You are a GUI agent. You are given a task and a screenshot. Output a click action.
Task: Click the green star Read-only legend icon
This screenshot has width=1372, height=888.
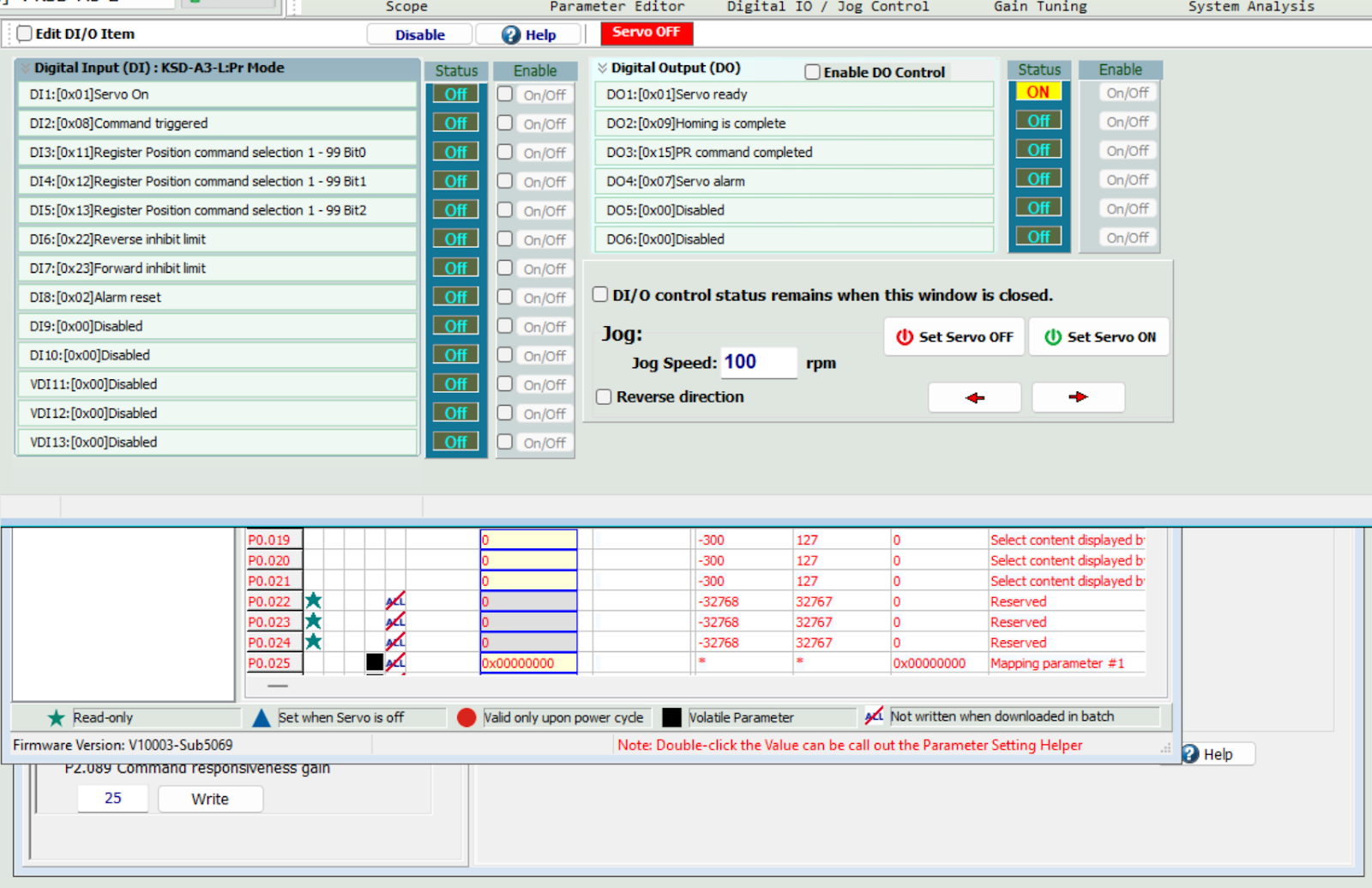(x=57, y=717)
